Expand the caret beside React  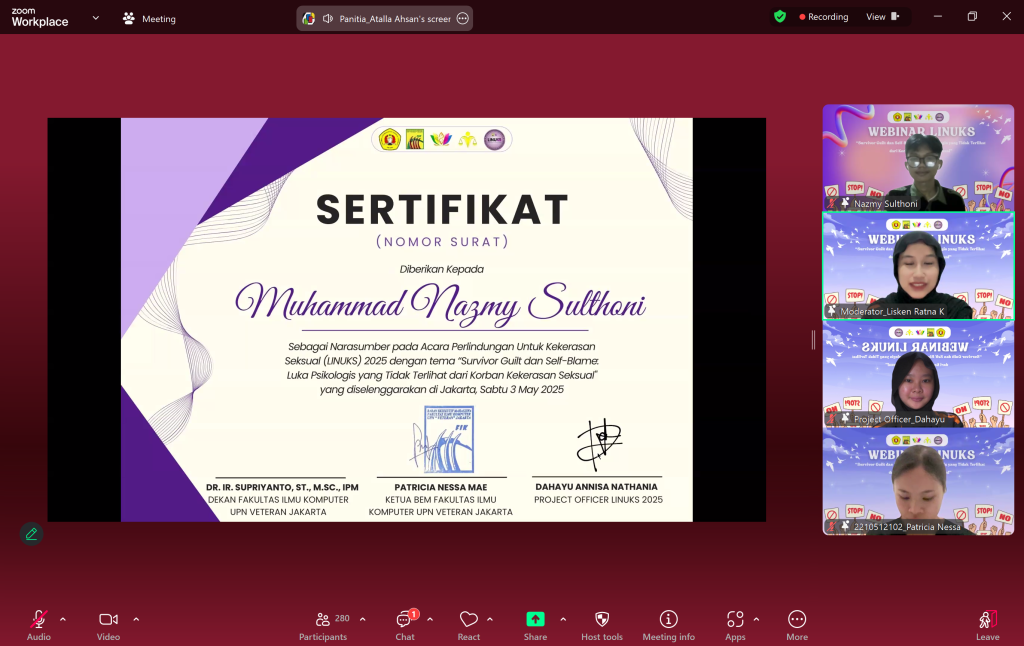click(490, 619)
